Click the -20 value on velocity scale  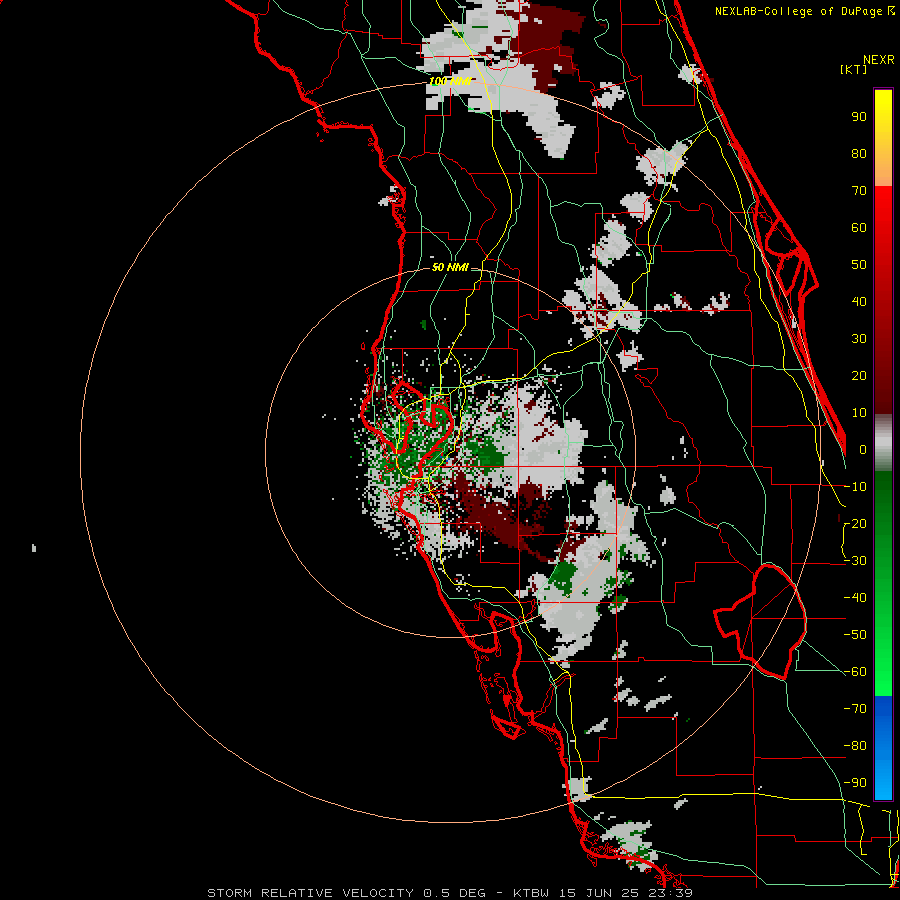[855, 523]
